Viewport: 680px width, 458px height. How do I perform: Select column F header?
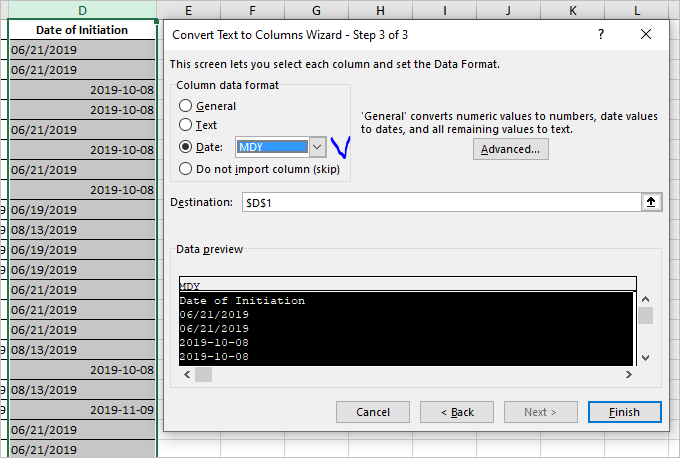(252, 10)
